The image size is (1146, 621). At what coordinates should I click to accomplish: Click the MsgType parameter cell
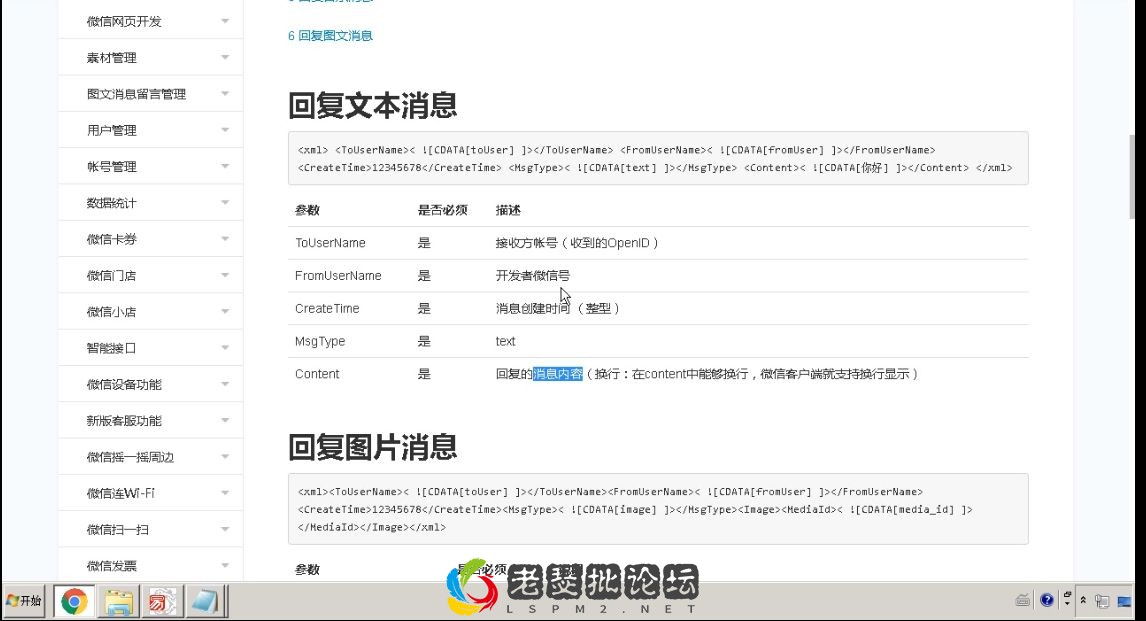coord(320,341)
